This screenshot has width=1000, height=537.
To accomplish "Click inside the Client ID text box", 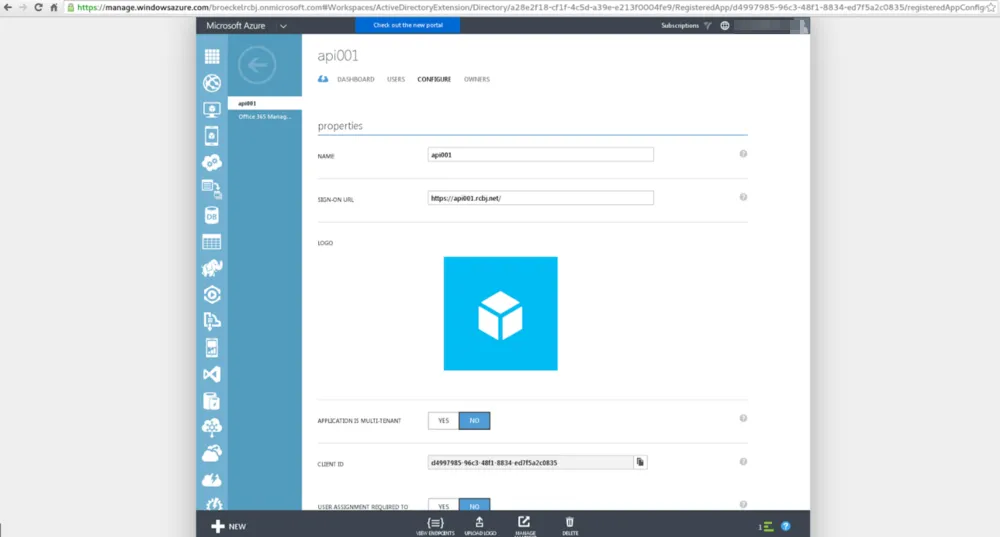I will (531, 462).
